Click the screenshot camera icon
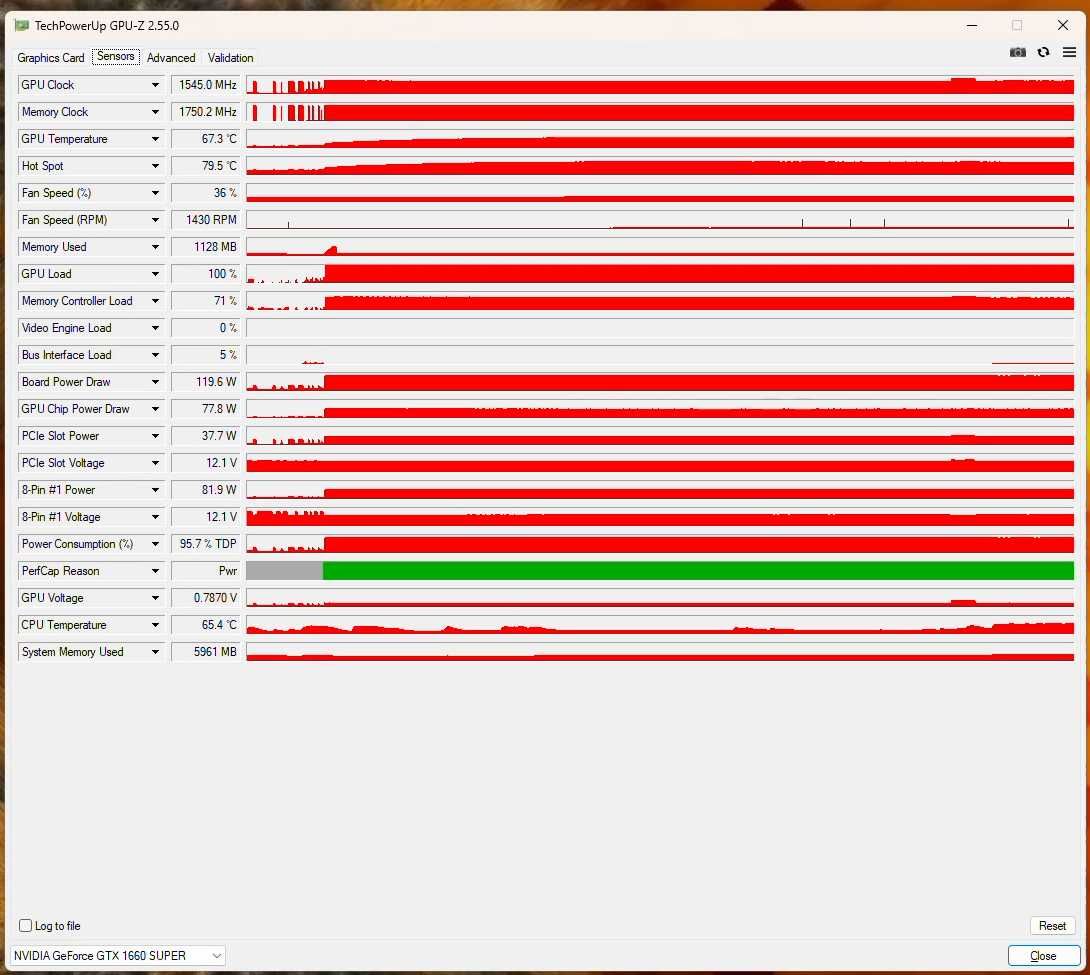The image size is (1090, 975). pos(1018,52)
